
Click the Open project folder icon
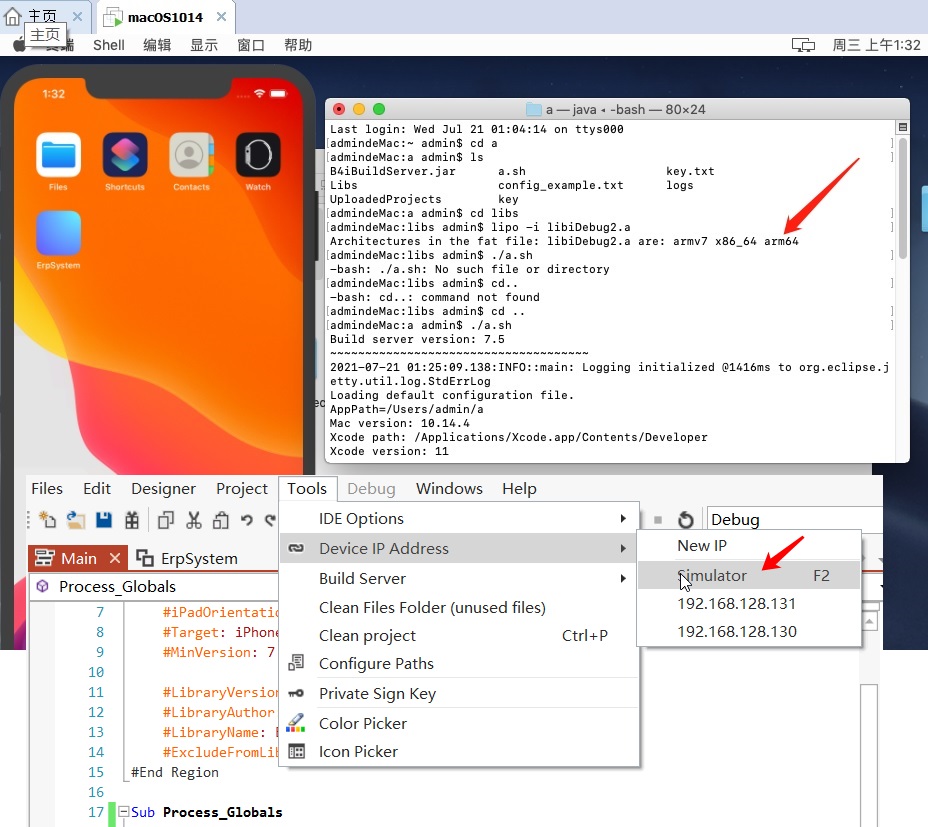tap(75, 520)
